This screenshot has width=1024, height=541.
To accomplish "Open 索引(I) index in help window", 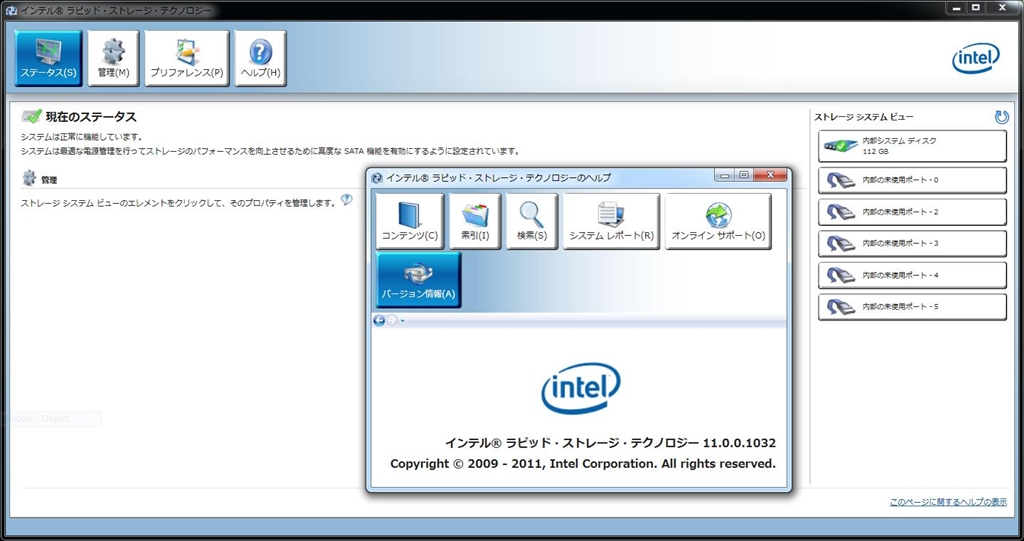I will point(475,221).
